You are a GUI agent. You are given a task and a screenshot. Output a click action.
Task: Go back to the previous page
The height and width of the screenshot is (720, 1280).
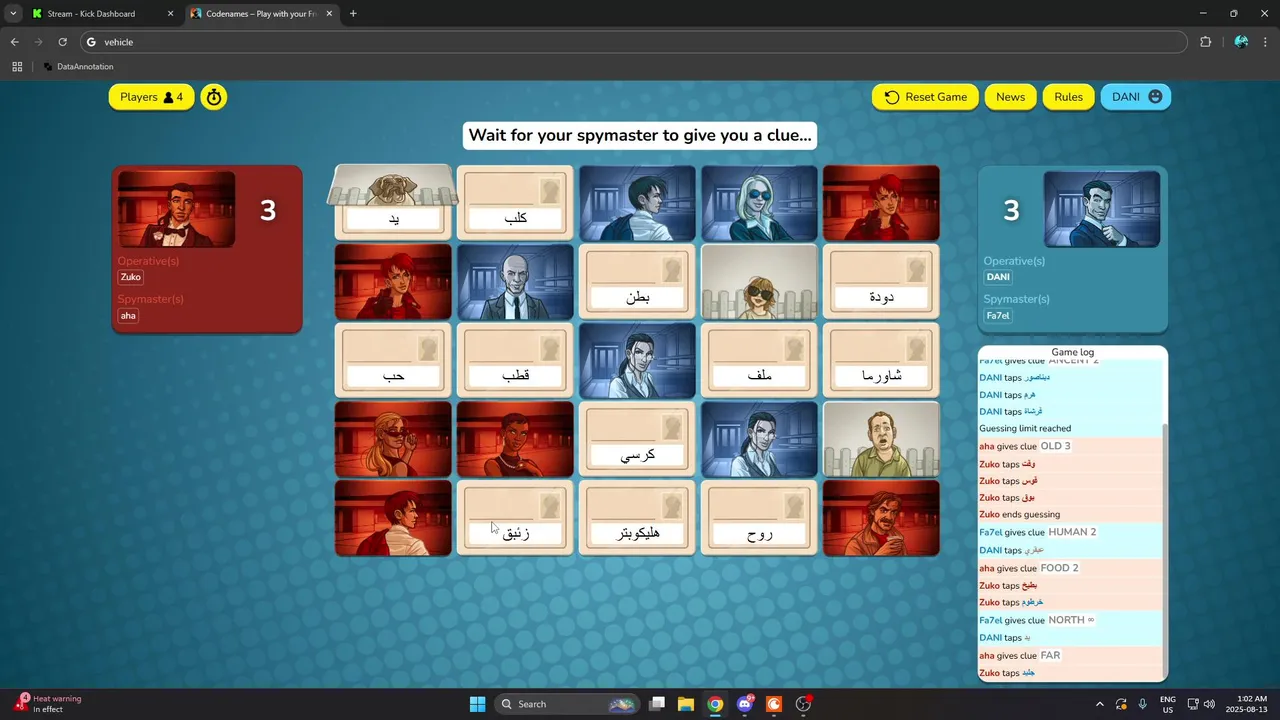[x=14, y=42]
